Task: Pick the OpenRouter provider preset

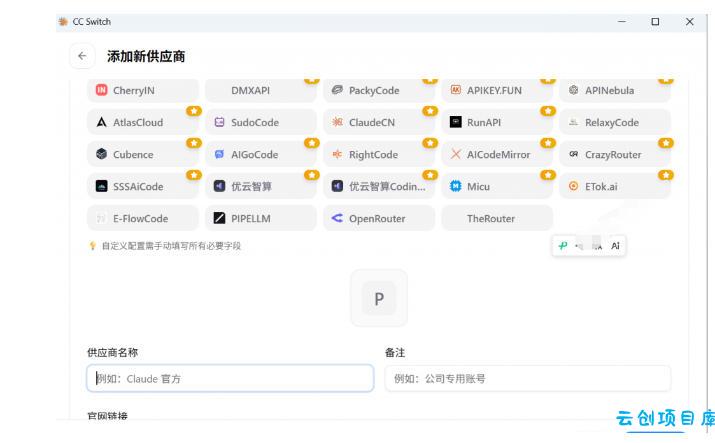Action: (x=379, y=218)
